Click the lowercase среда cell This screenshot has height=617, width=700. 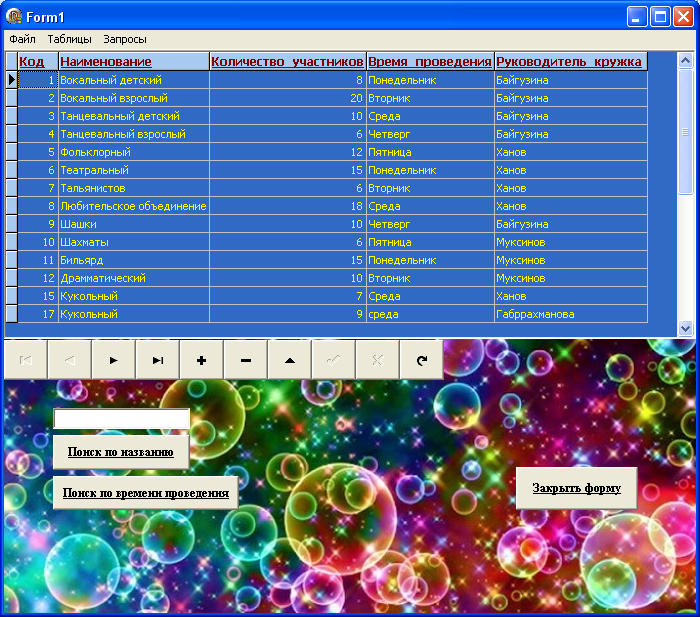pos(430,314)
